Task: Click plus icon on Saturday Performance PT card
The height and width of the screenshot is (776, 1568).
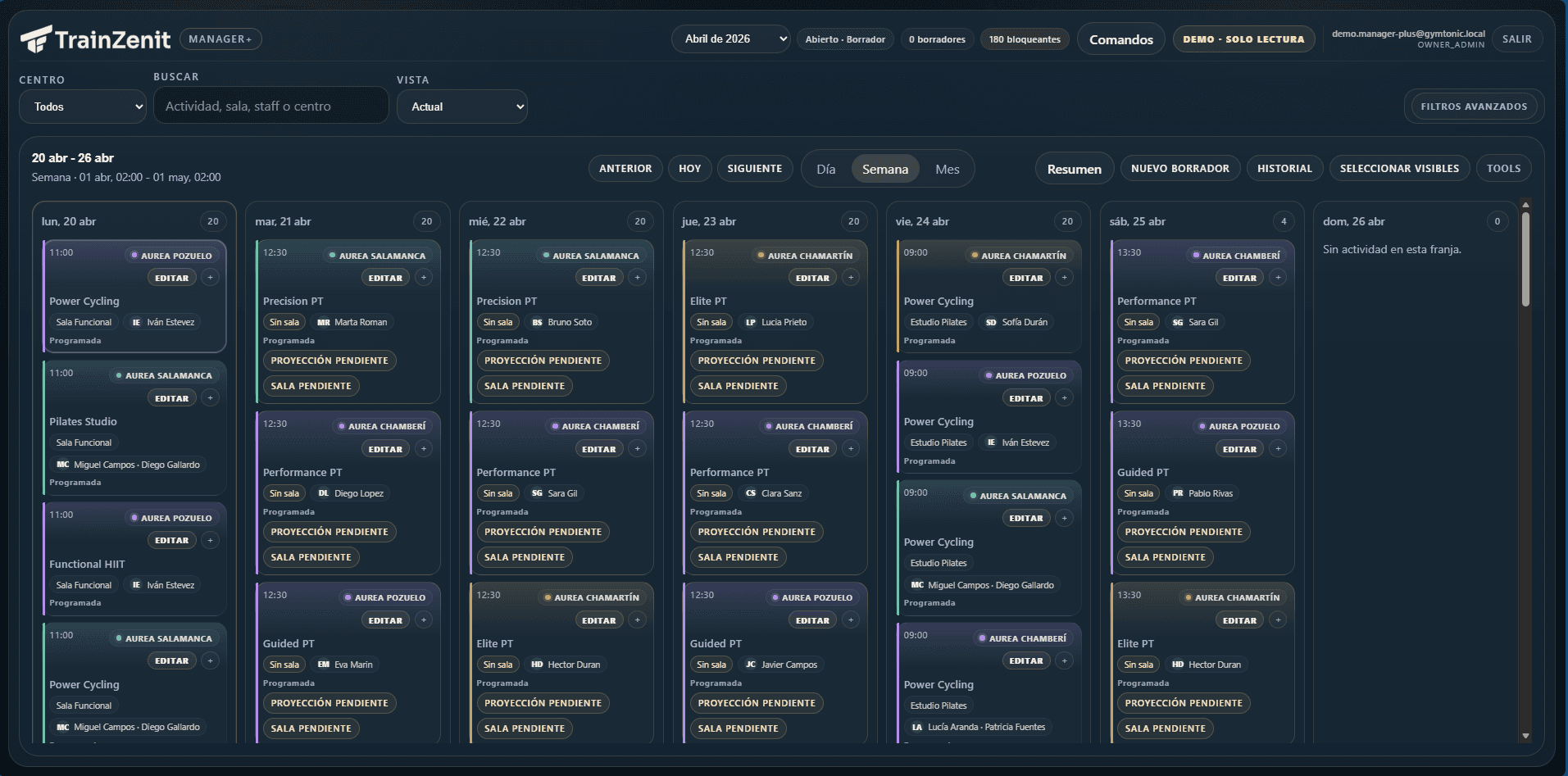Action: tap(1278, 278)
